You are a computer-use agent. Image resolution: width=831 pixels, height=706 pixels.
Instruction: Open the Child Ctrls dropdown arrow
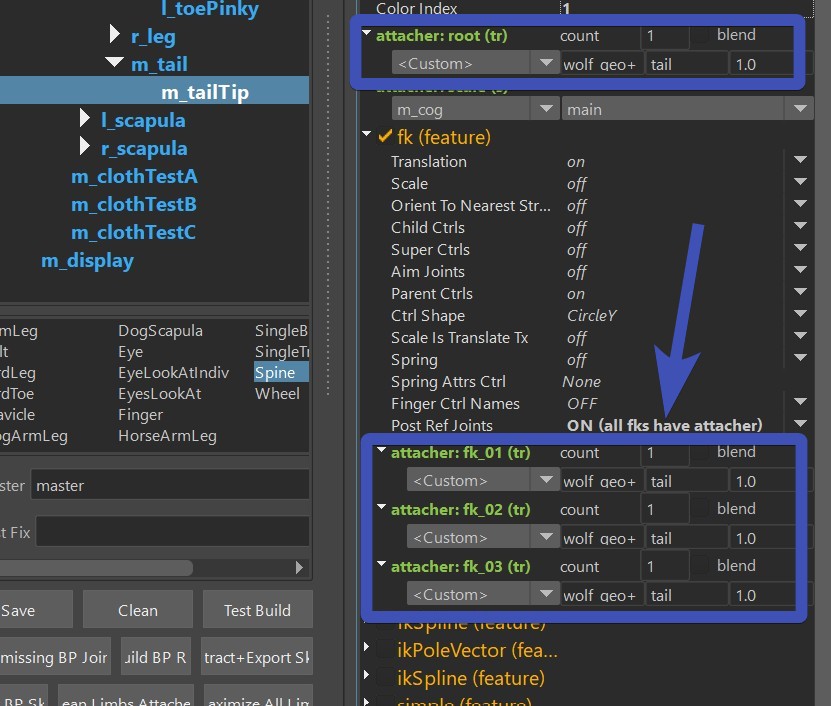tap(800, 225)
